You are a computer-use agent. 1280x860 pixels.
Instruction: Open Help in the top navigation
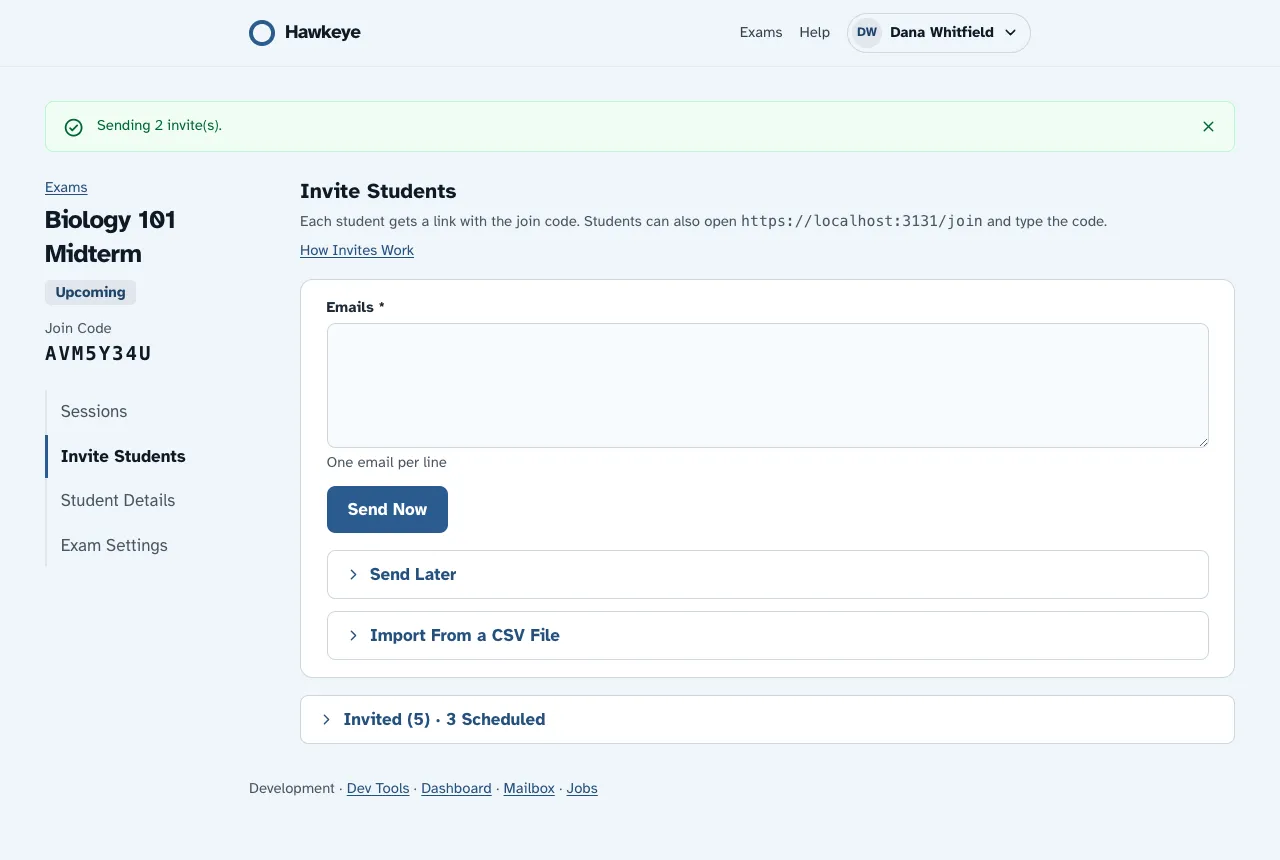[815, 33]
